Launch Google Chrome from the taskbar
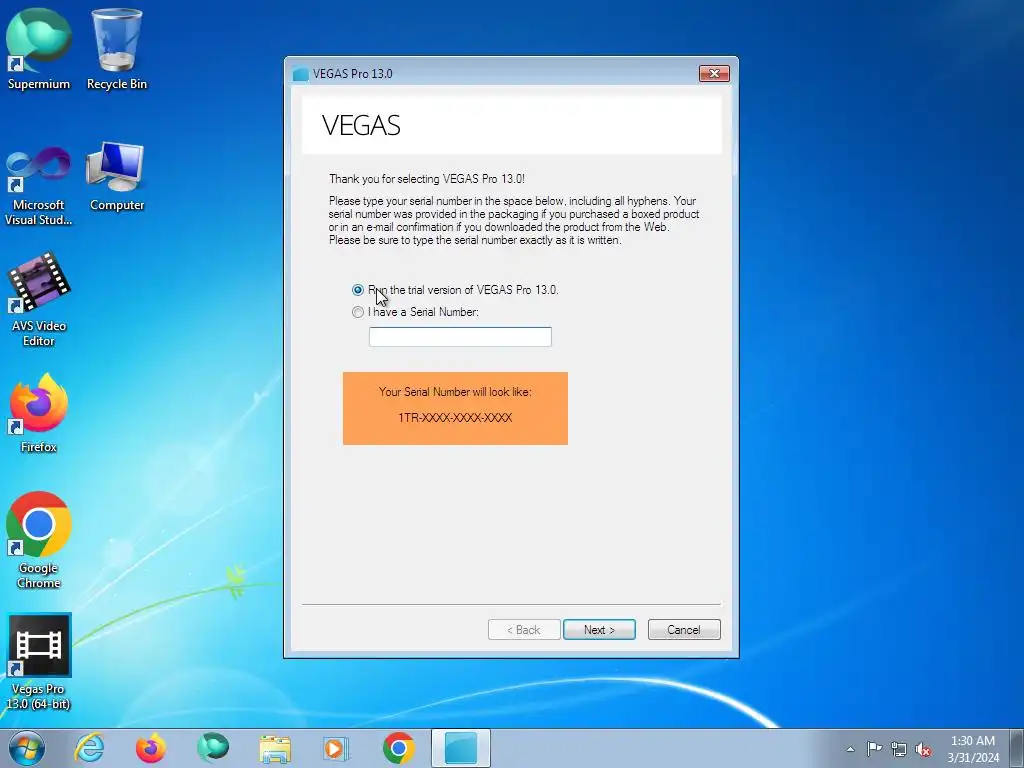This screenshot has width=1024, height=768. (398, 748)
